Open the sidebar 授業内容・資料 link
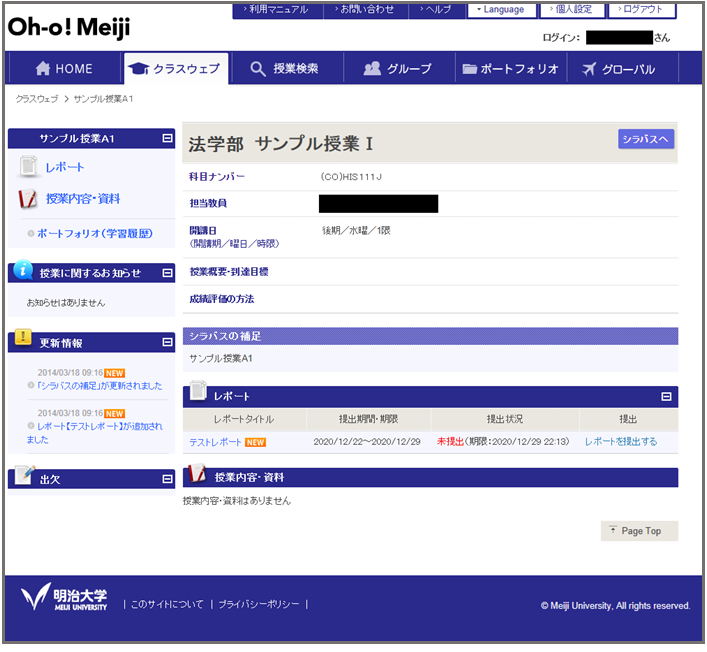Image resolution: width=707 pixels, height=652 pixels. click(83, 199)
